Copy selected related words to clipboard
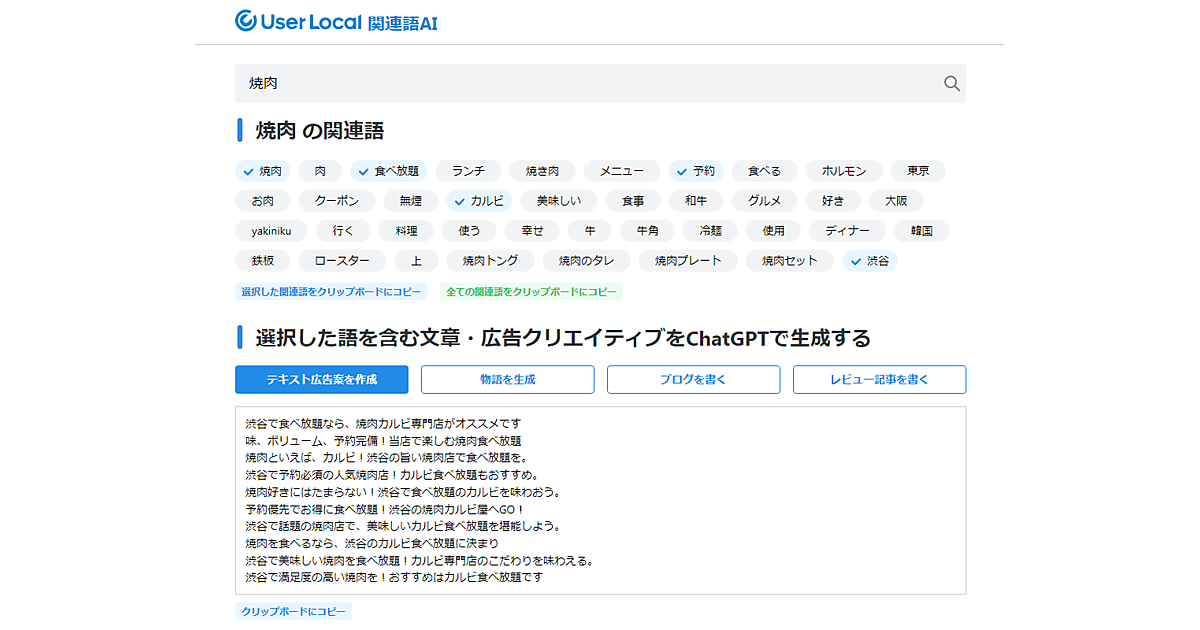This screenshot has height=630, width=1200. (x=331, y=292)
